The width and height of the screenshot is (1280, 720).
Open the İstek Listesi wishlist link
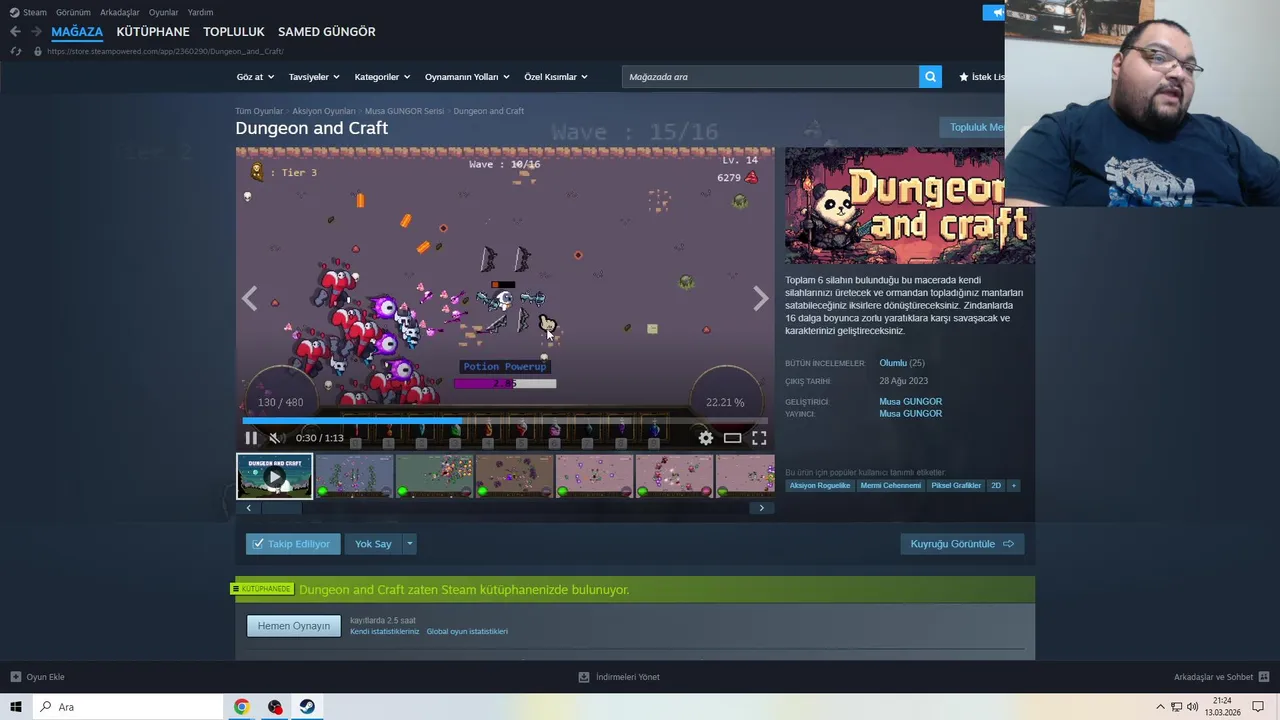(x=982, y=77)
